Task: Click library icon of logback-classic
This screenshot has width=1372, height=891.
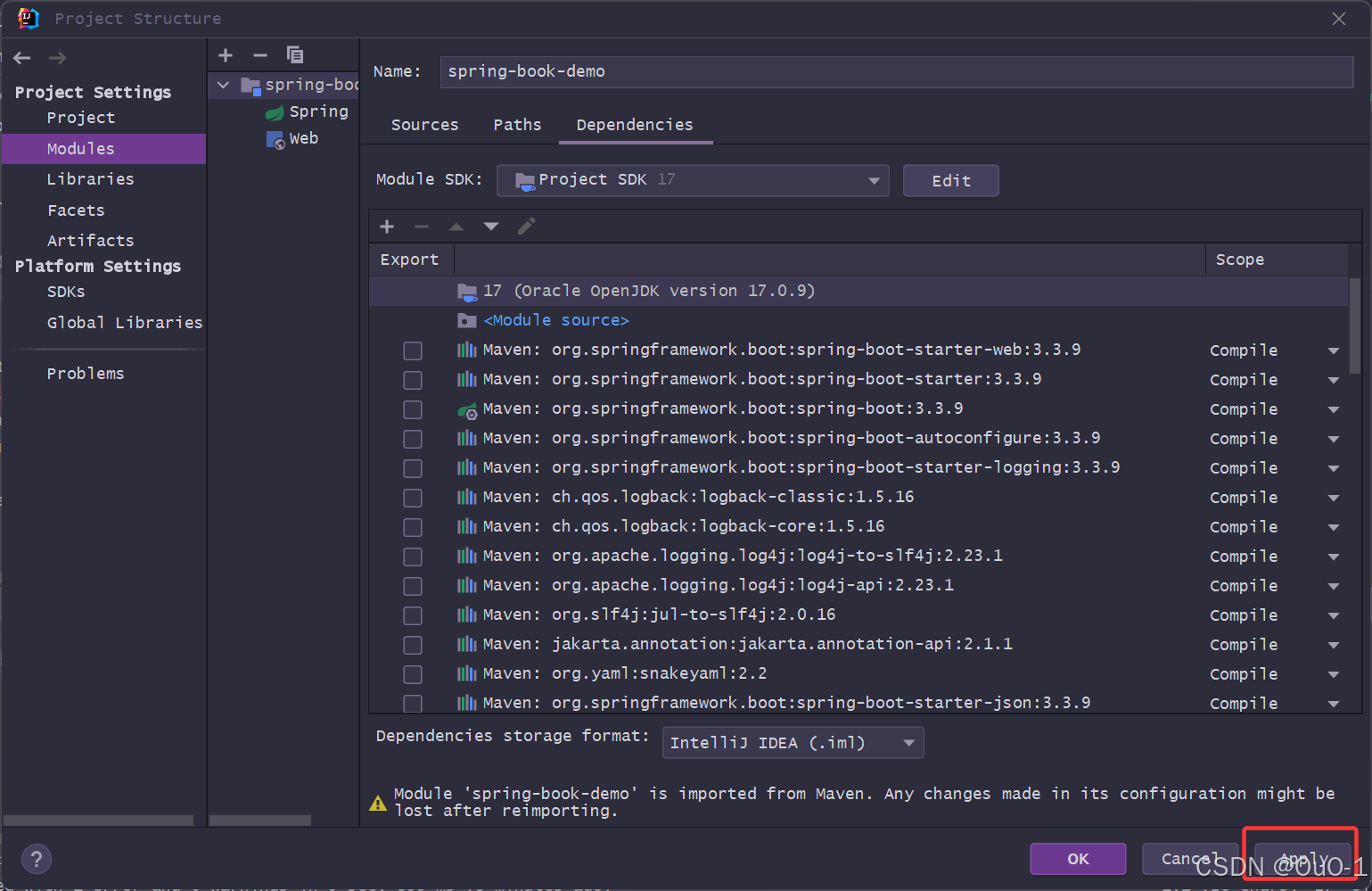Action: pyautogui.click(x=466, y=497)
